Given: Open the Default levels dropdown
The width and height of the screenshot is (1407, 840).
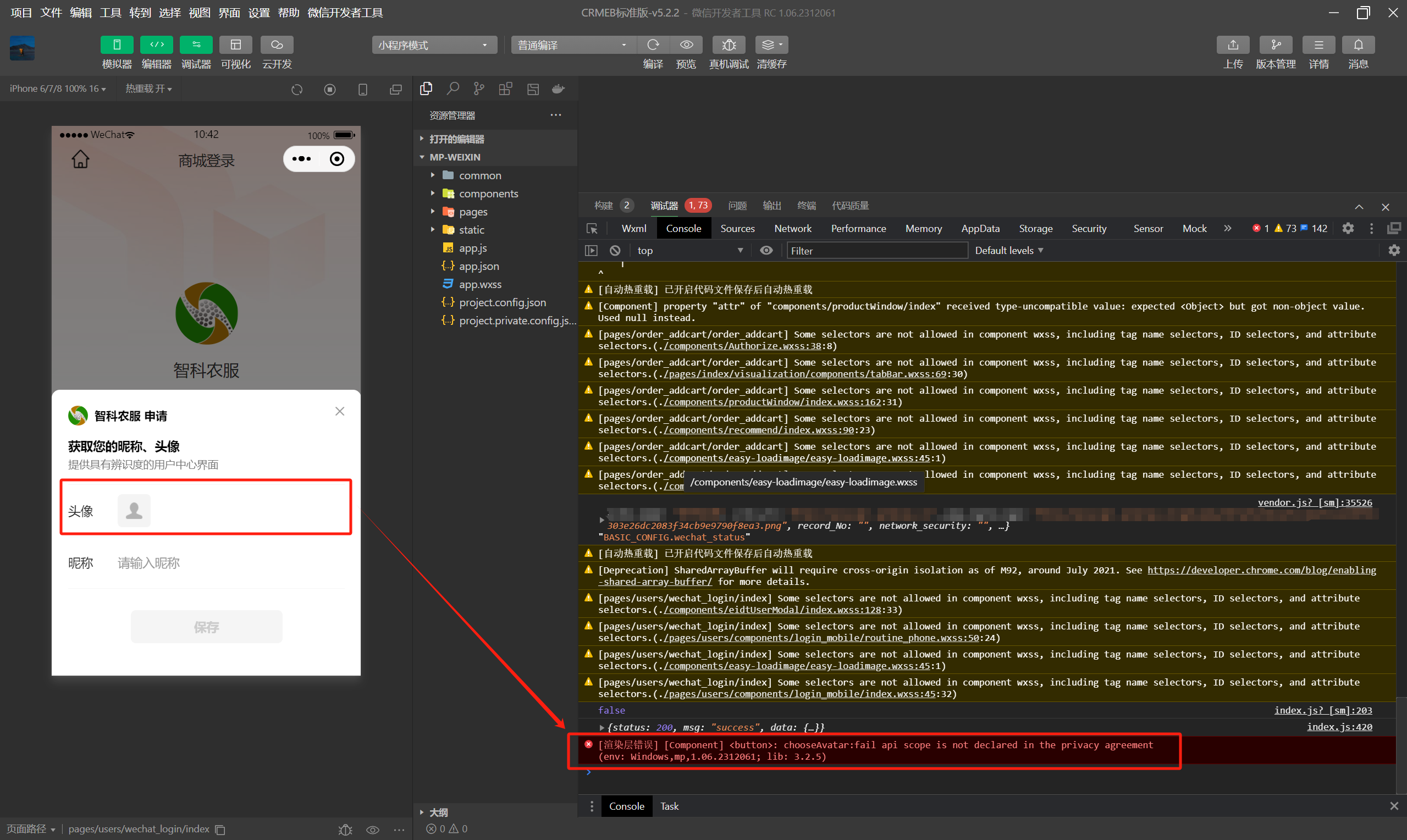Looking at the screenshot, I should [x=1008, y=250].
